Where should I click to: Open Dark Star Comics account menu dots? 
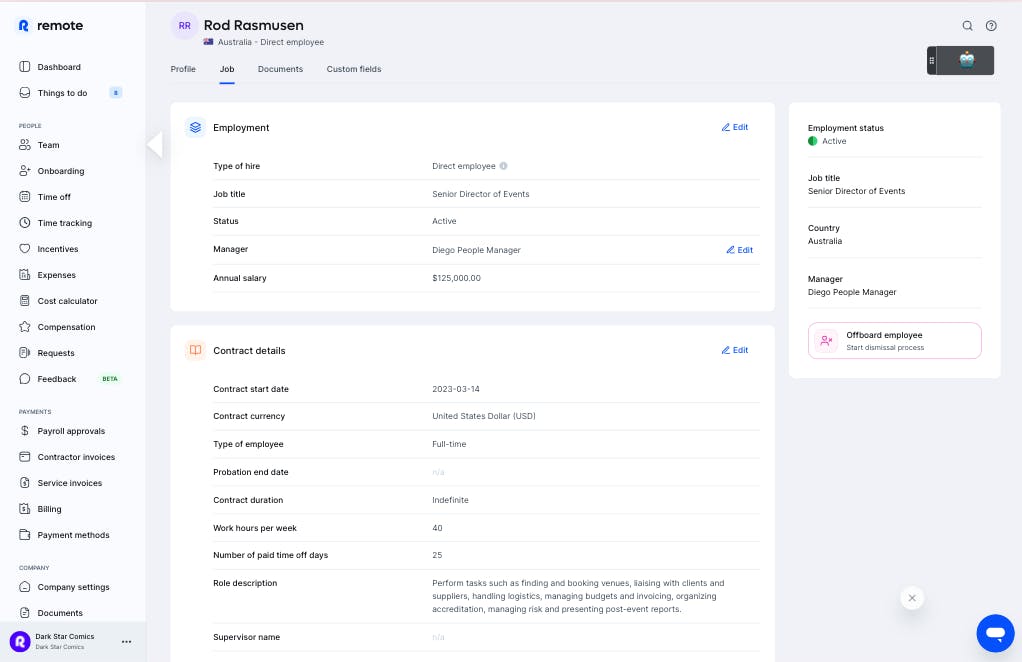pos(126,641)
